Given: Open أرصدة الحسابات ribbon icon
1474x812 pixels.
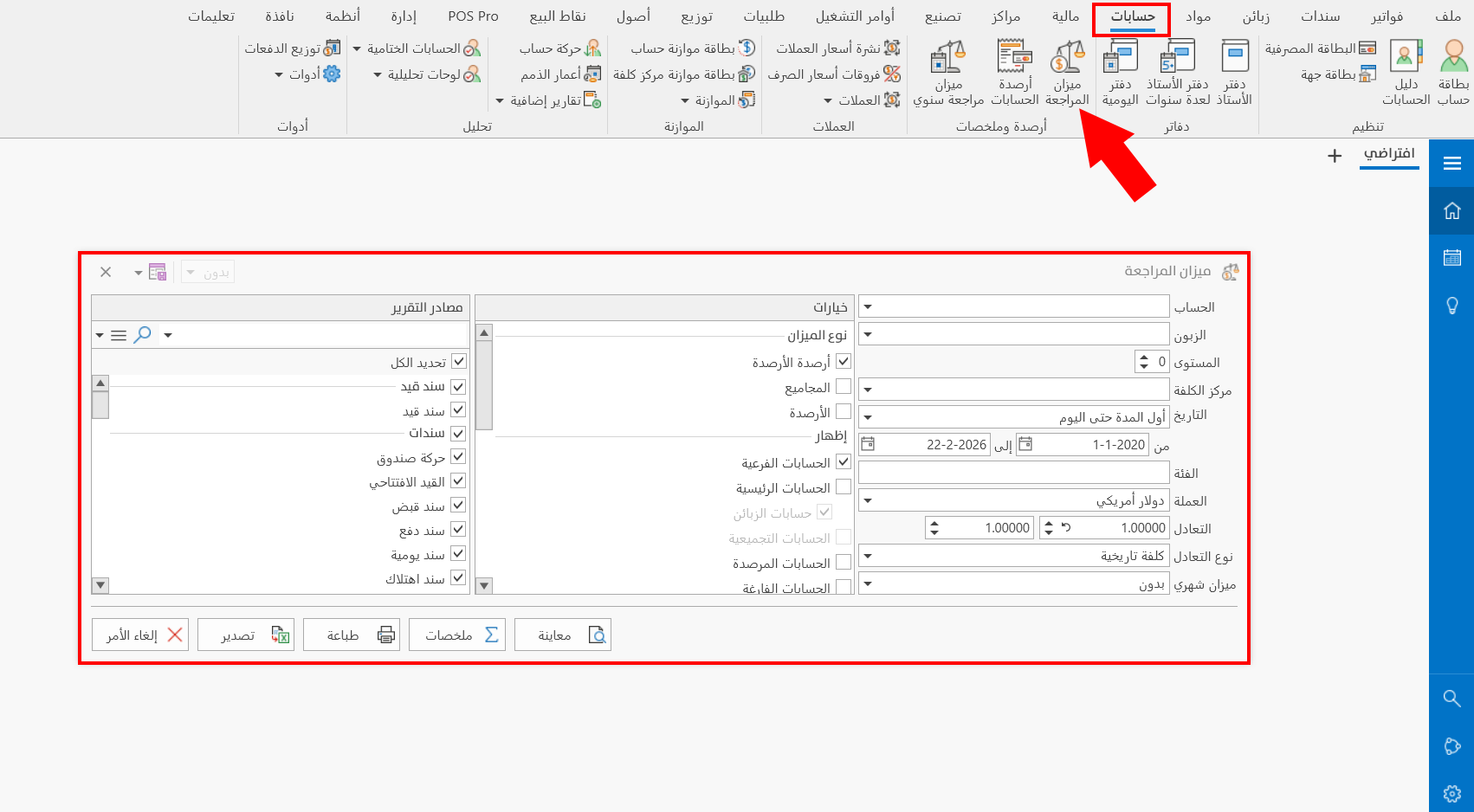Looking at the screenshot, I should tap(1014, 73).
